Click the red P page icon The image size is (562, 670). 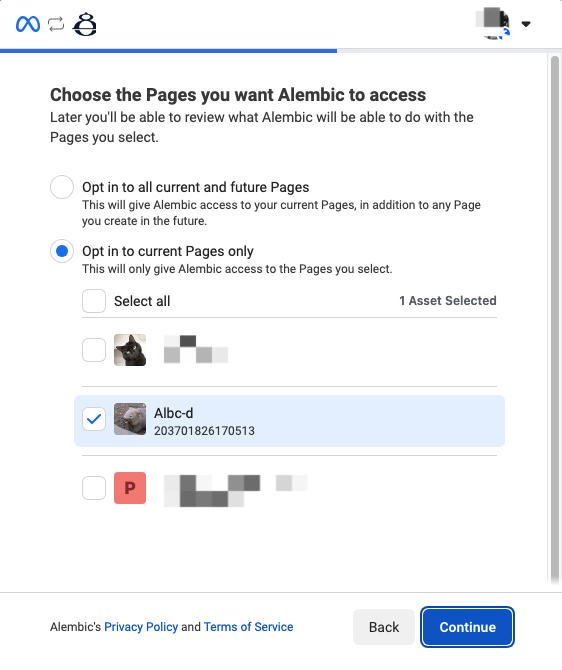coord(130,488)
